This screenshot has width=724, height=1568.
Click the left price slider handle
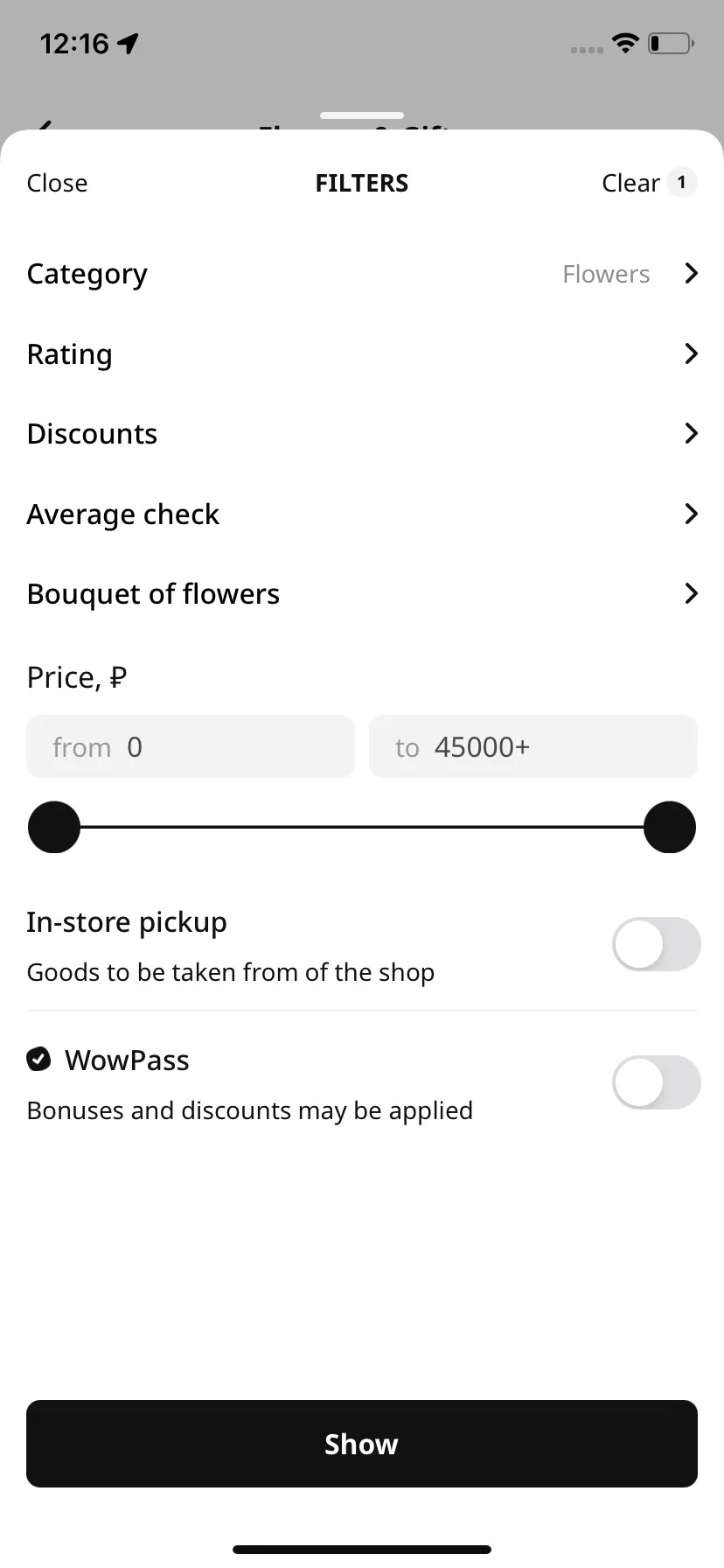point(54,827)
